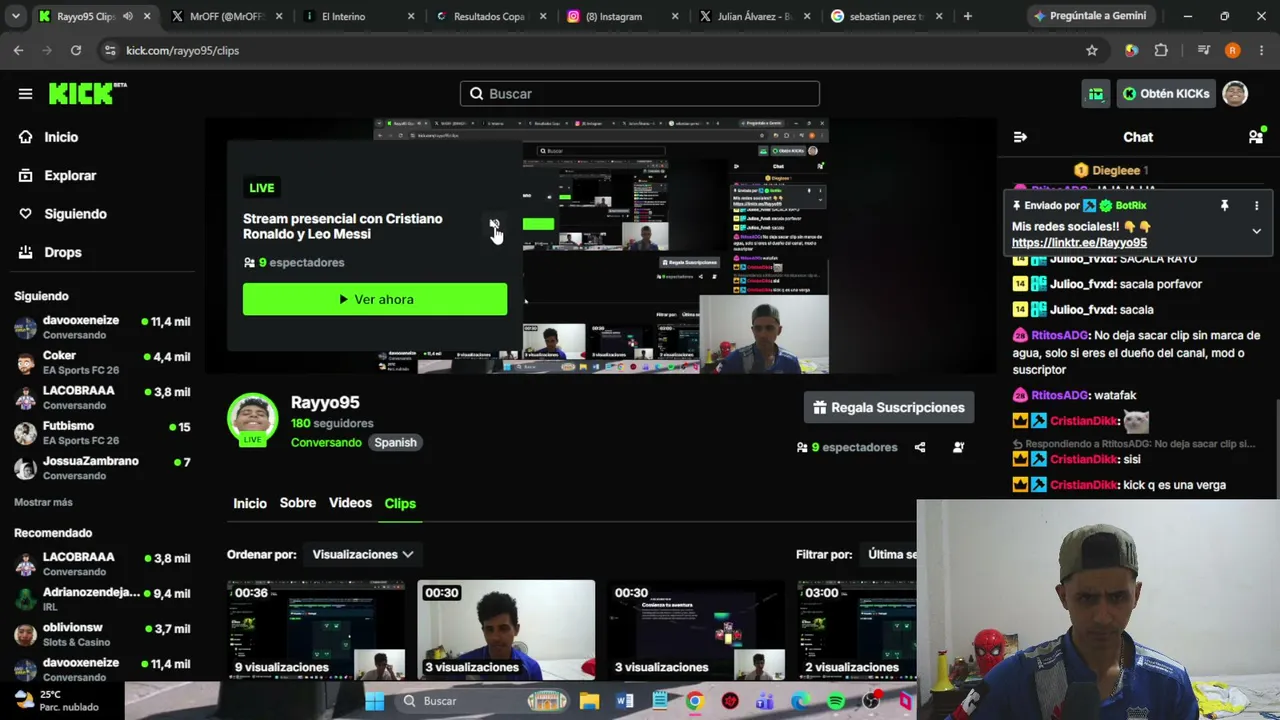Mute the Rayyo95 tab audio icon
Screen dimensions: 1280x720
pos(127,16)
